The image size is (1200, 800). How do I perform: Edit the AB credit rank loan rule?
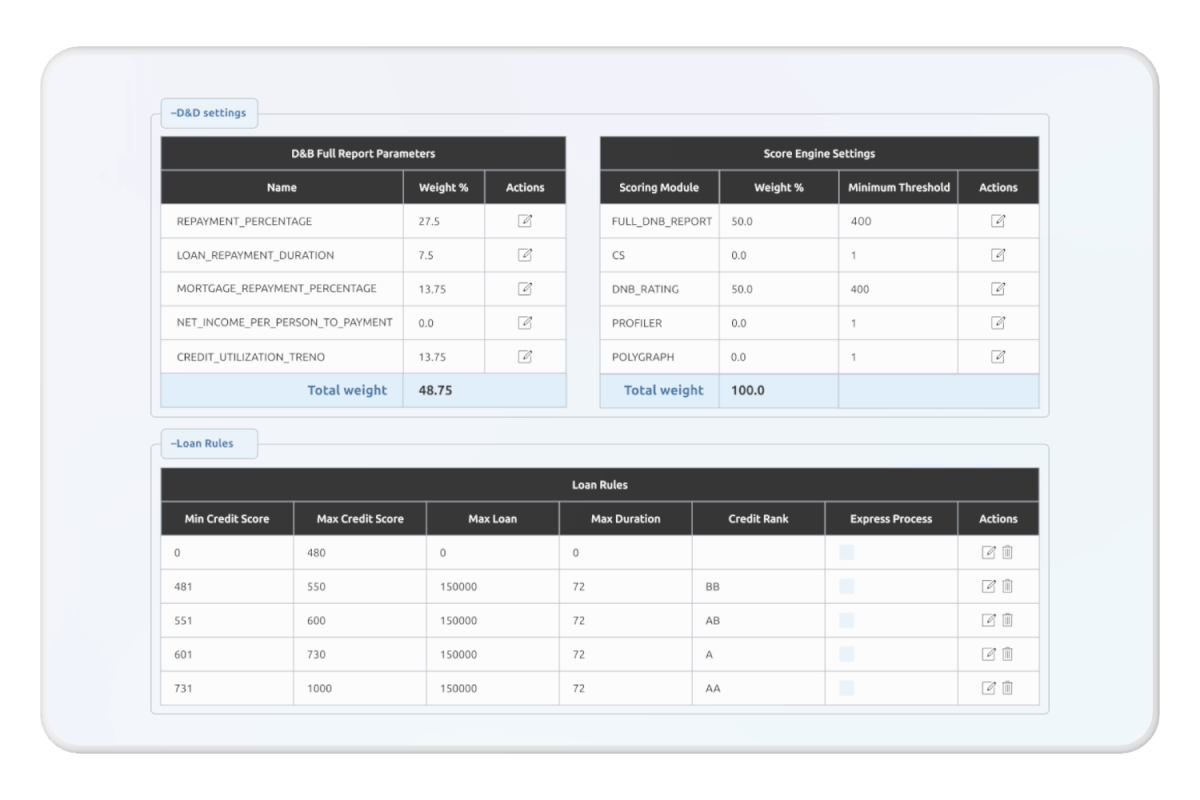click(989, 620)
